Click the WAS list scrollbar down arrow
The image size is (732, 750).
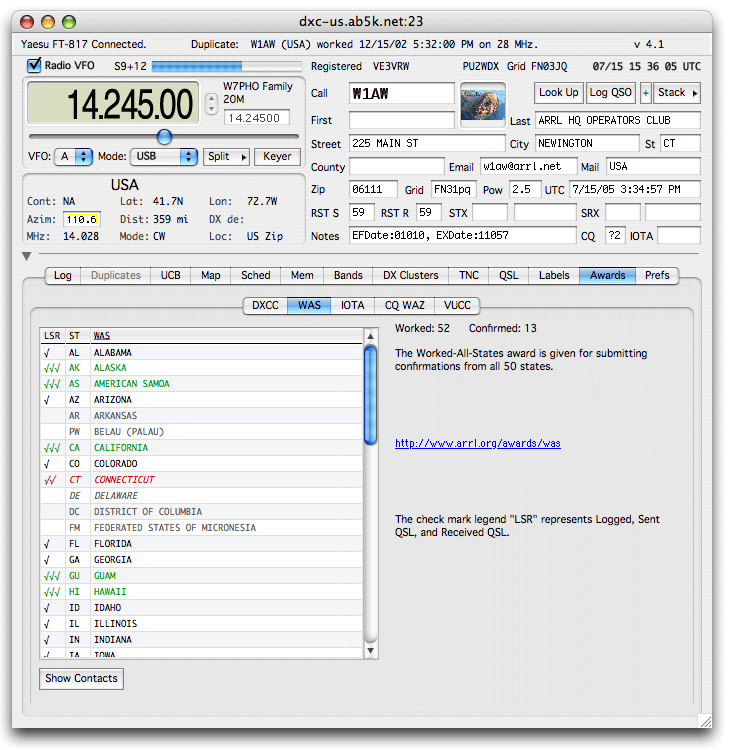click(x=370, y=651)
